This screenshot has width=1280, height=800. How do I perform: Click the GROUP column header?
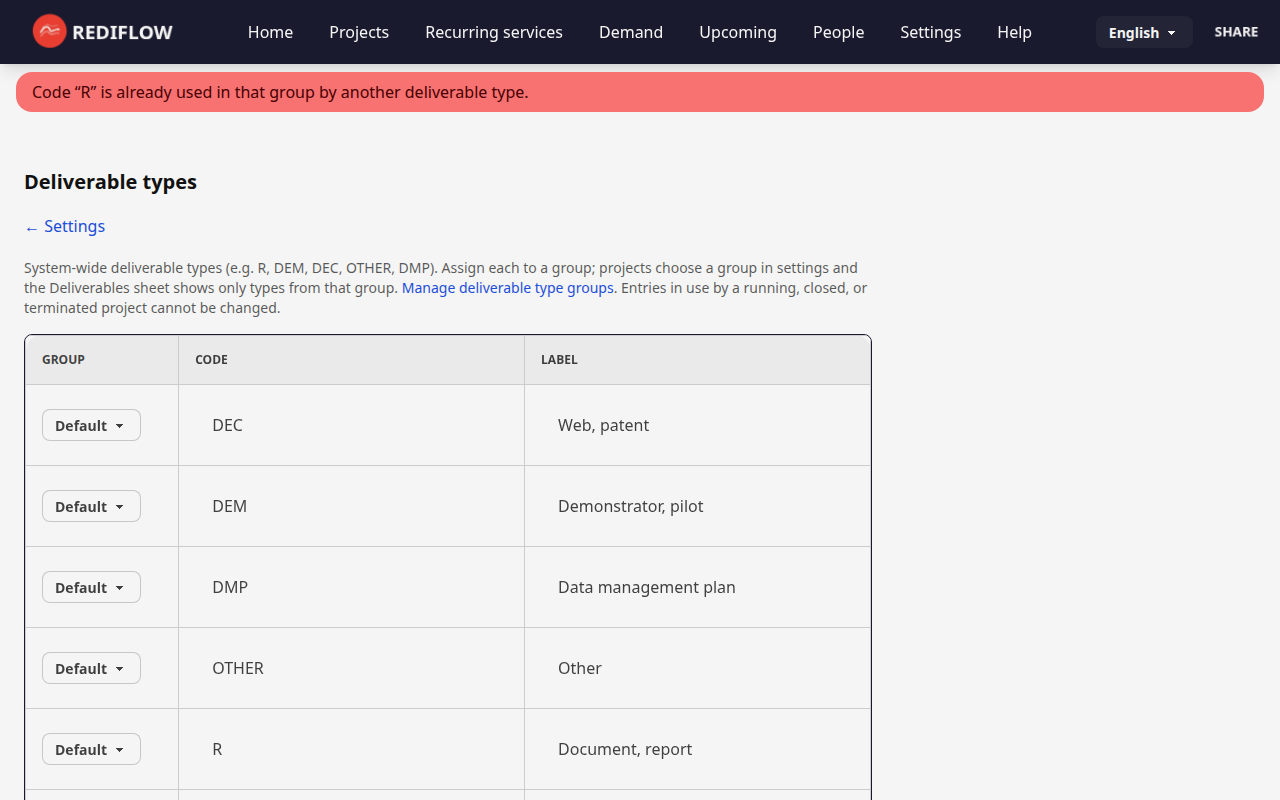(x=63, y=359)
